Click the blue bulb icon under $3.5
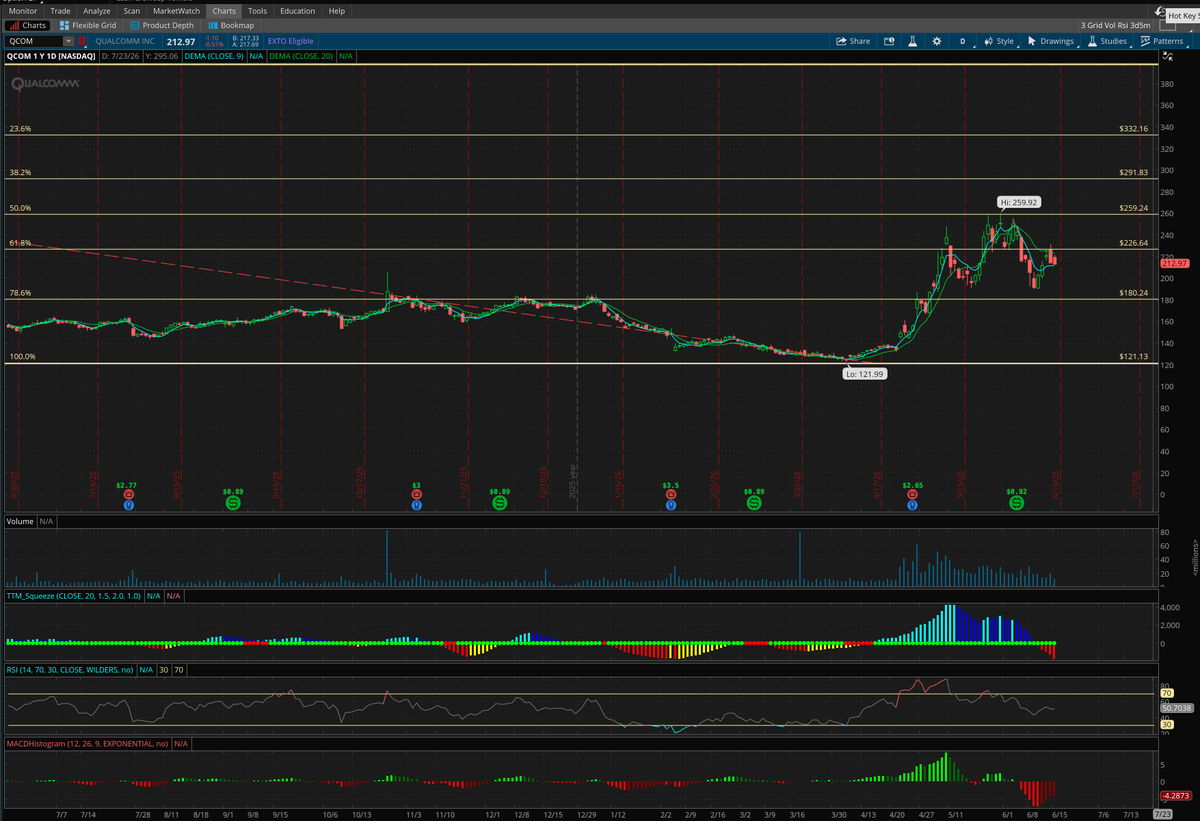 coord(669,505)
